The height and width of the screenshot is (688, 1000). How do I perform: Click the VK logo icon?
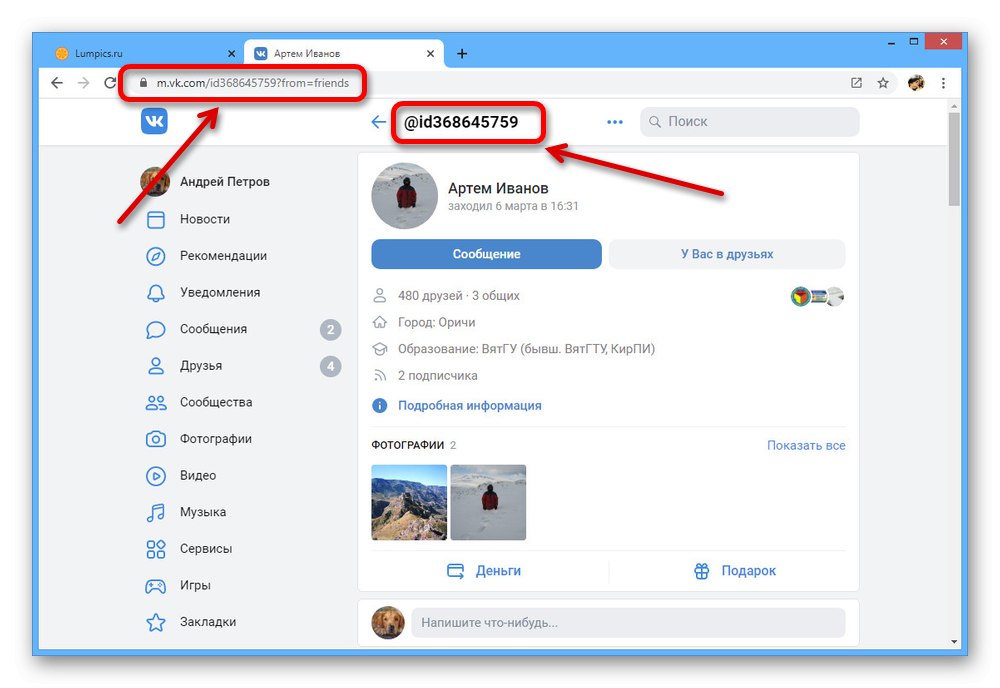[154, 121]
